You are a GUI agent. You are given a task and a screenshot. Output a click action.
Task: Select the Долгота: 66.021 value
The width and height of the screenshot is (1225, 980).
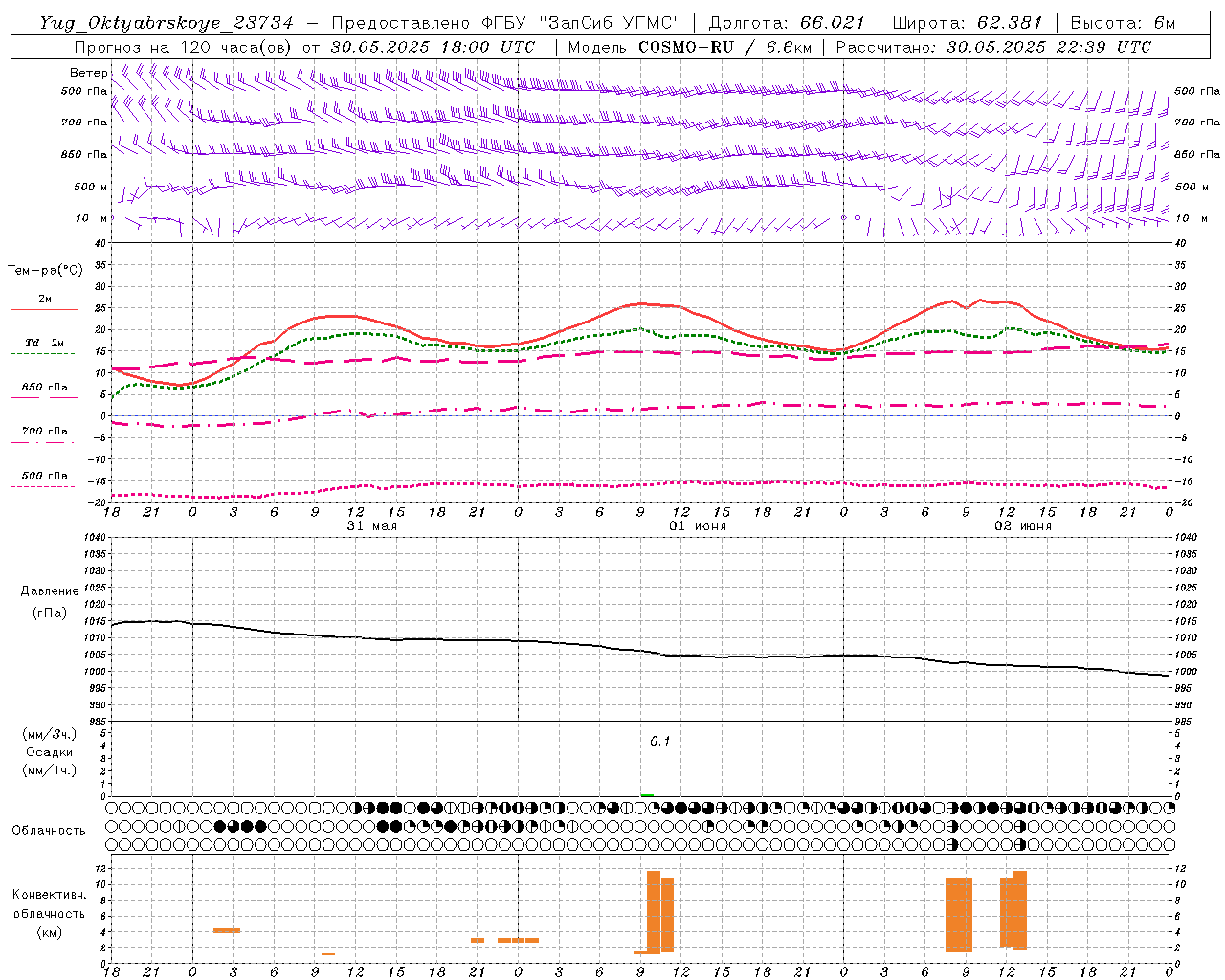[787, 23]
